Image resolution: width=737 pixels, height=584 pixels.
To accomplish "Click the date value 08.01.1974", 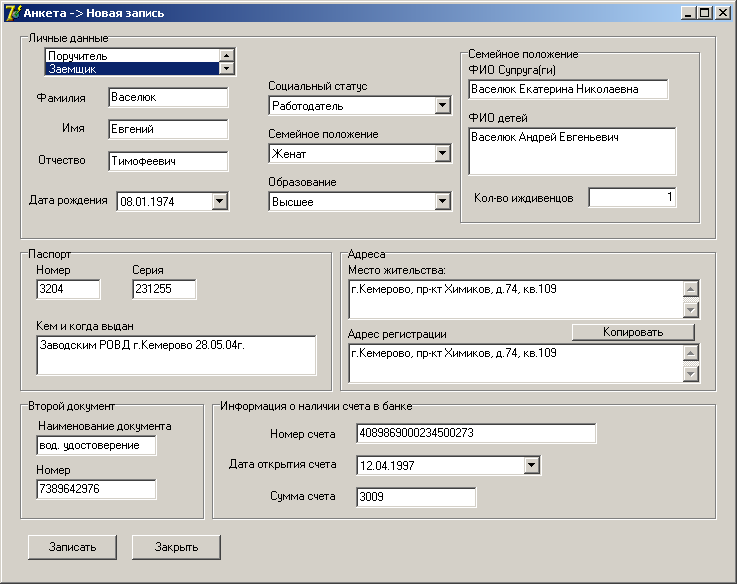I will point(147,202).
